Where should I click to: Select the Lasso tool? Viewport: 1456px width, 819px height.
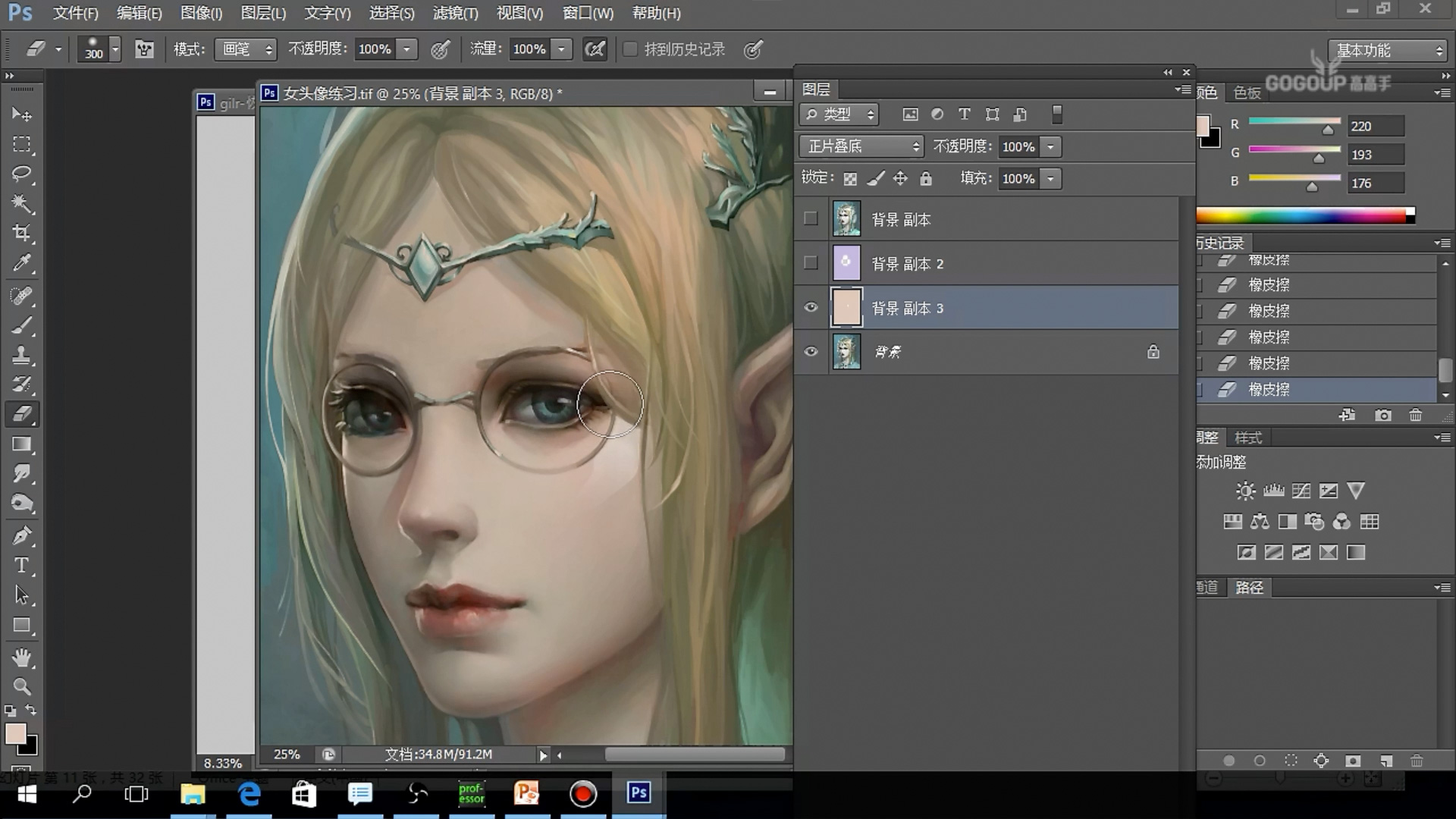[21, 174]
